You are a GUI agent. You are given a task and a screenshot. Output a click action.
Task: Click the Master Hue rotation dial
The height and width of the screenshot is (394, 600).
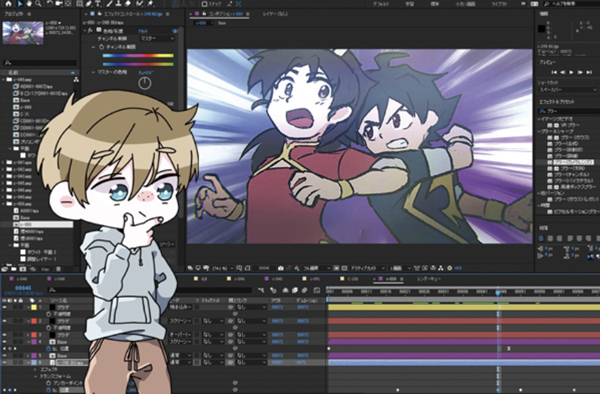(145, 83)
